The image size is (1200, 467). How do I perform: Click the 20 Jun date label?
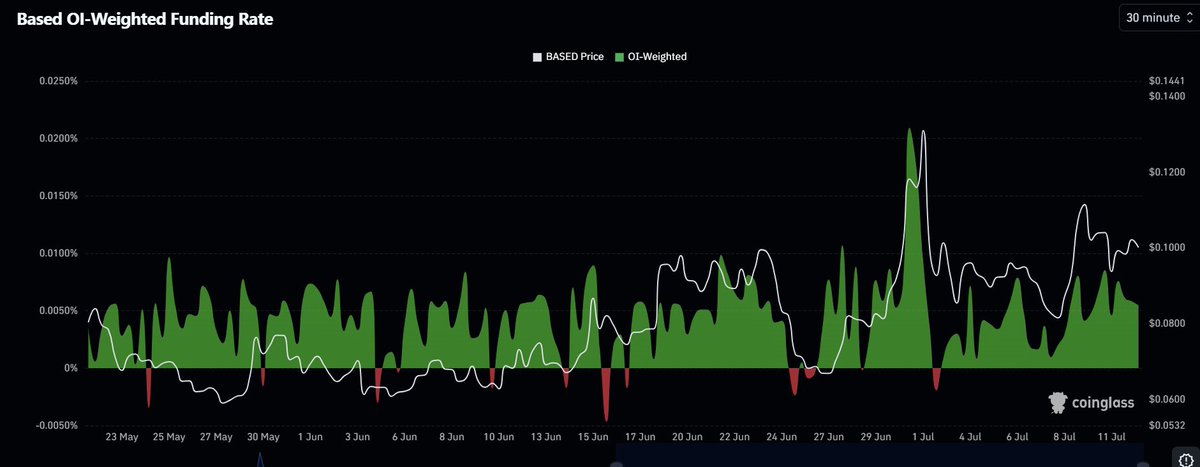687,437
